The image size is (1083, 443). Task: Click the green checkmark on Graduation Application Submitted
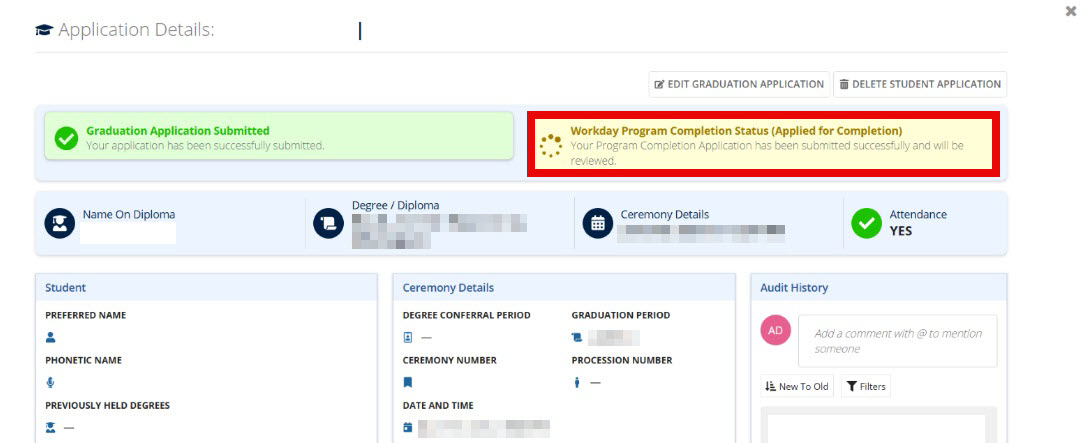[66, 138]
